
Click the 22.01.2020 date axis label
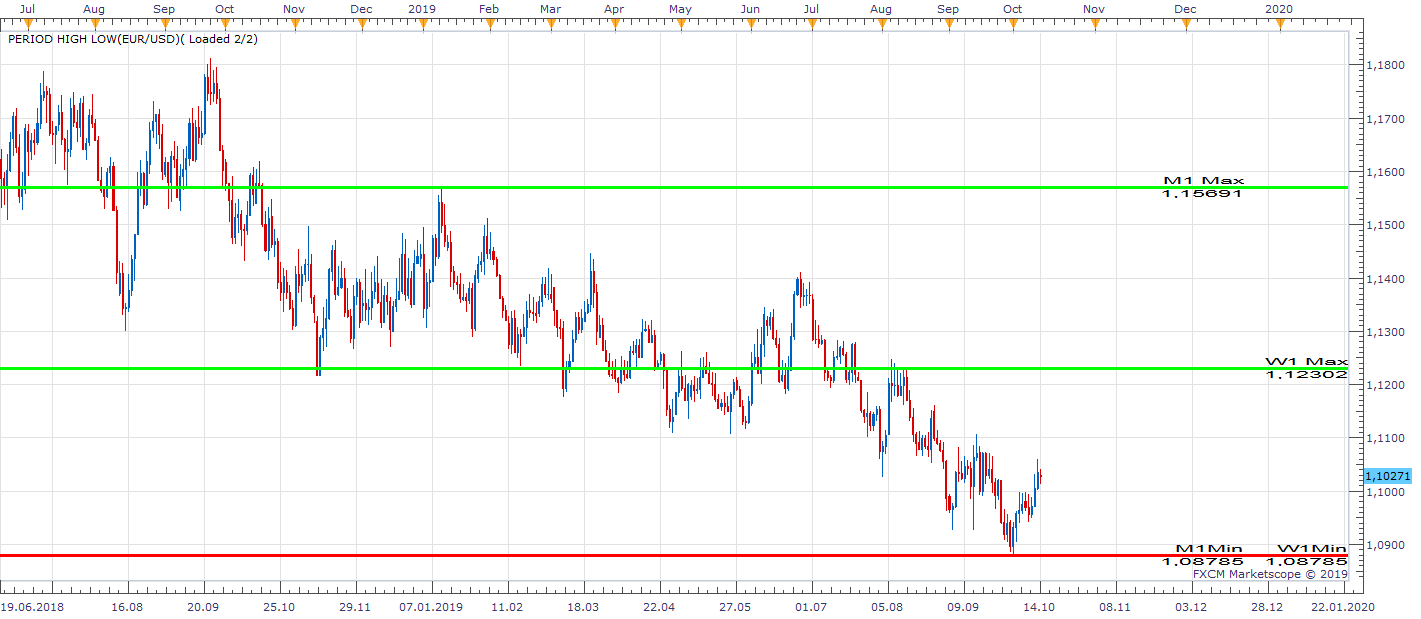(x=1343, y=607)
